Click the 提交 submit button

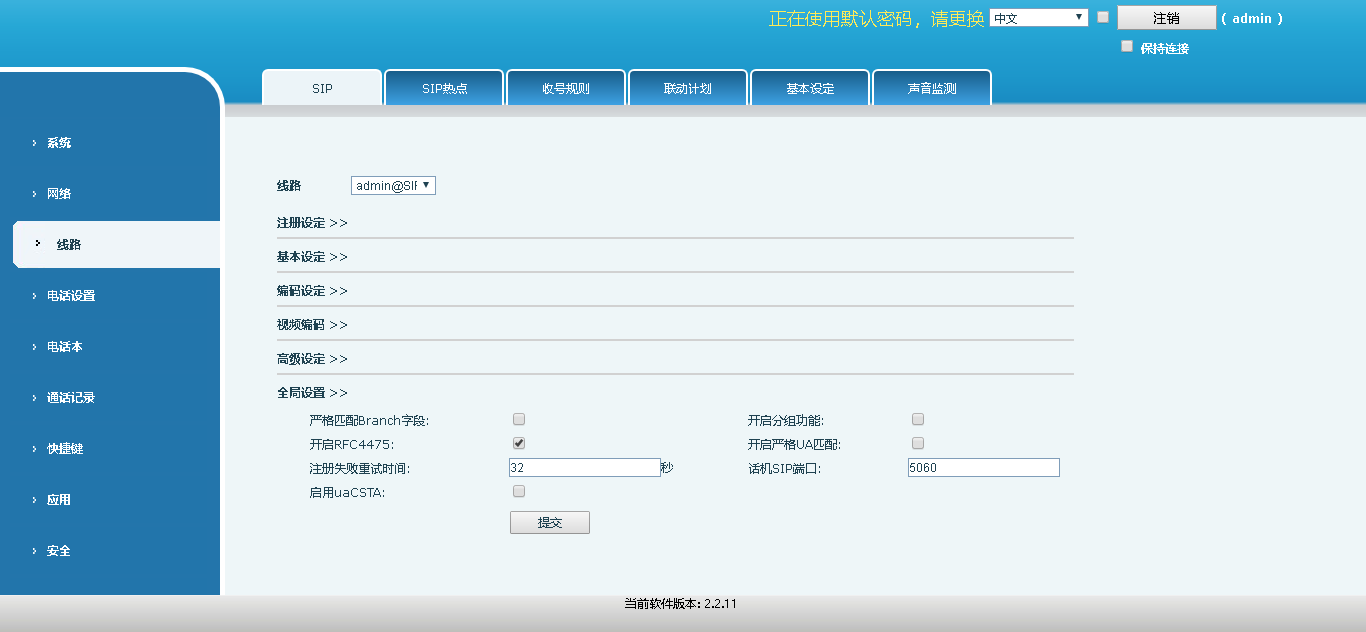[550, 523]
